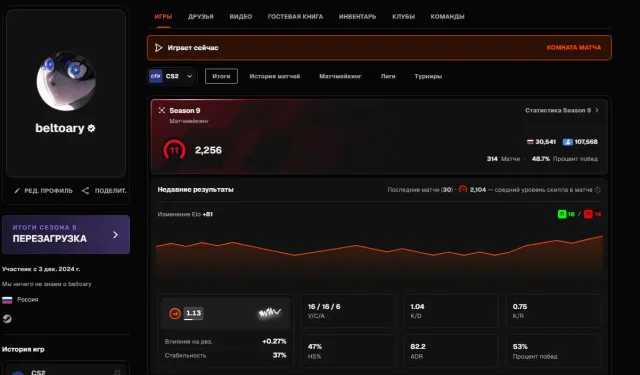Click the info icon in История игр CS2 row

click(x=117, y=372)
